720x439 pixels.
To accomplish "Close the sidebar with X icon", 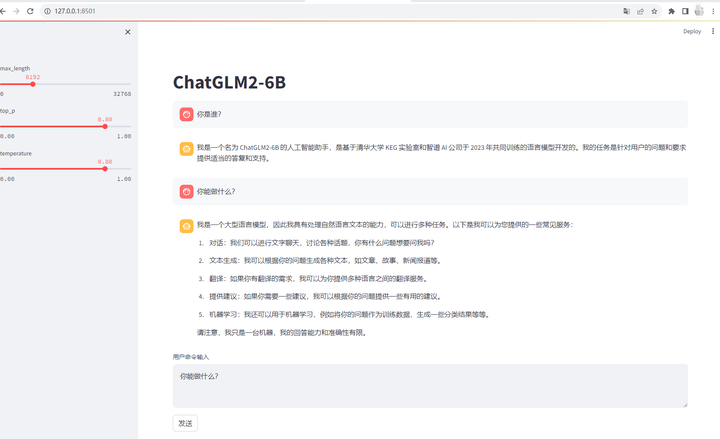I will click(x=128, y=32).
